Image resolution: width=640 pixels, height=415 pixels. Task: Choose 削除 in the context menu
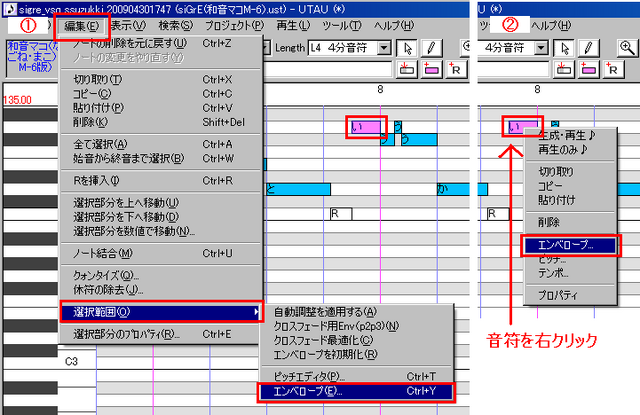click(570, 222)
